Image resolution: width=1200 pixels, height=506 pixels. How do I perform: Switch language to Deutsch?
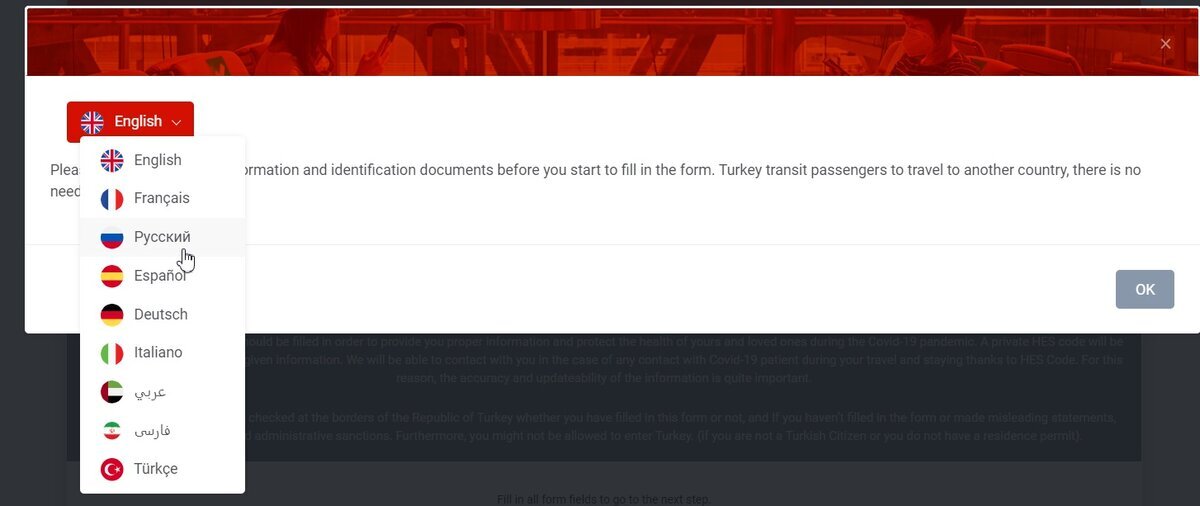point(162,315)
